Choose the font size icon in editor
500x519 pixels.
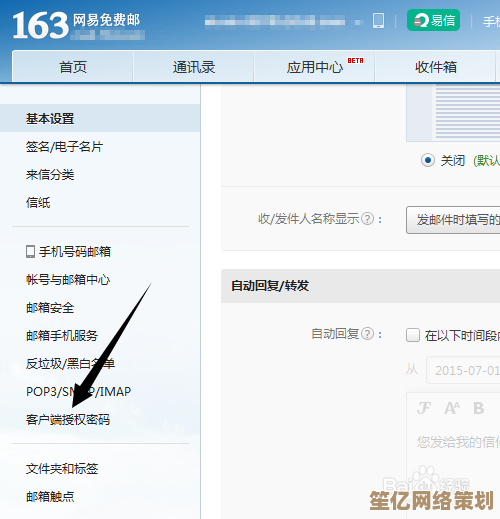pos(452,408)
